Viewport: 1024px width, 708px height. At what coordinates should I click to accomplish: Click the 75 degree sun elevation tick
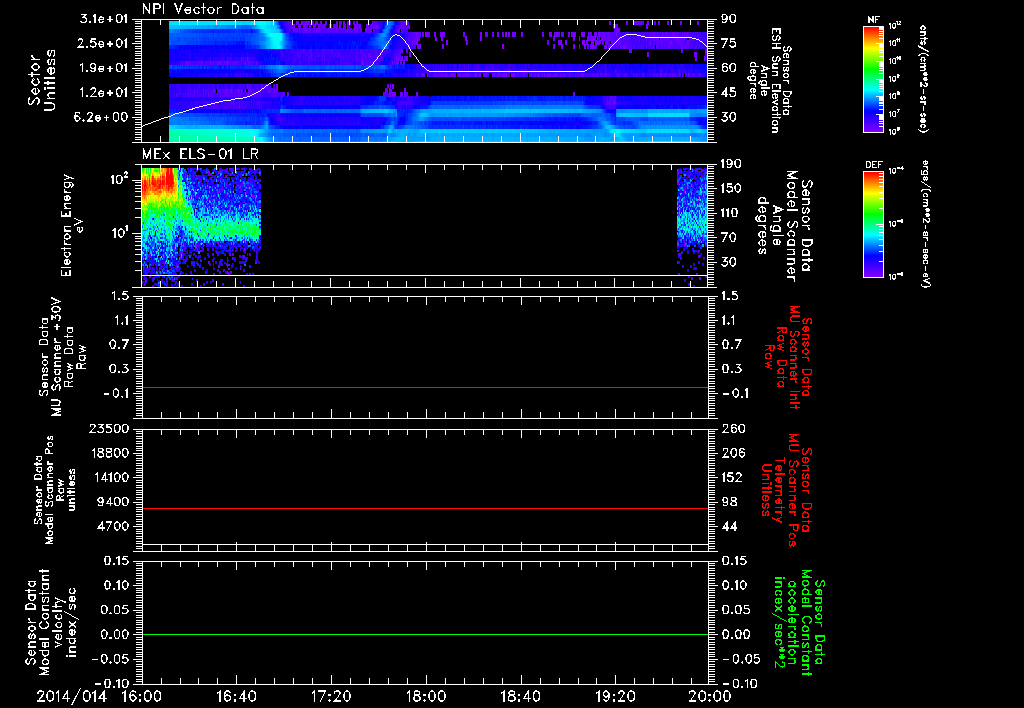(729, 43)
